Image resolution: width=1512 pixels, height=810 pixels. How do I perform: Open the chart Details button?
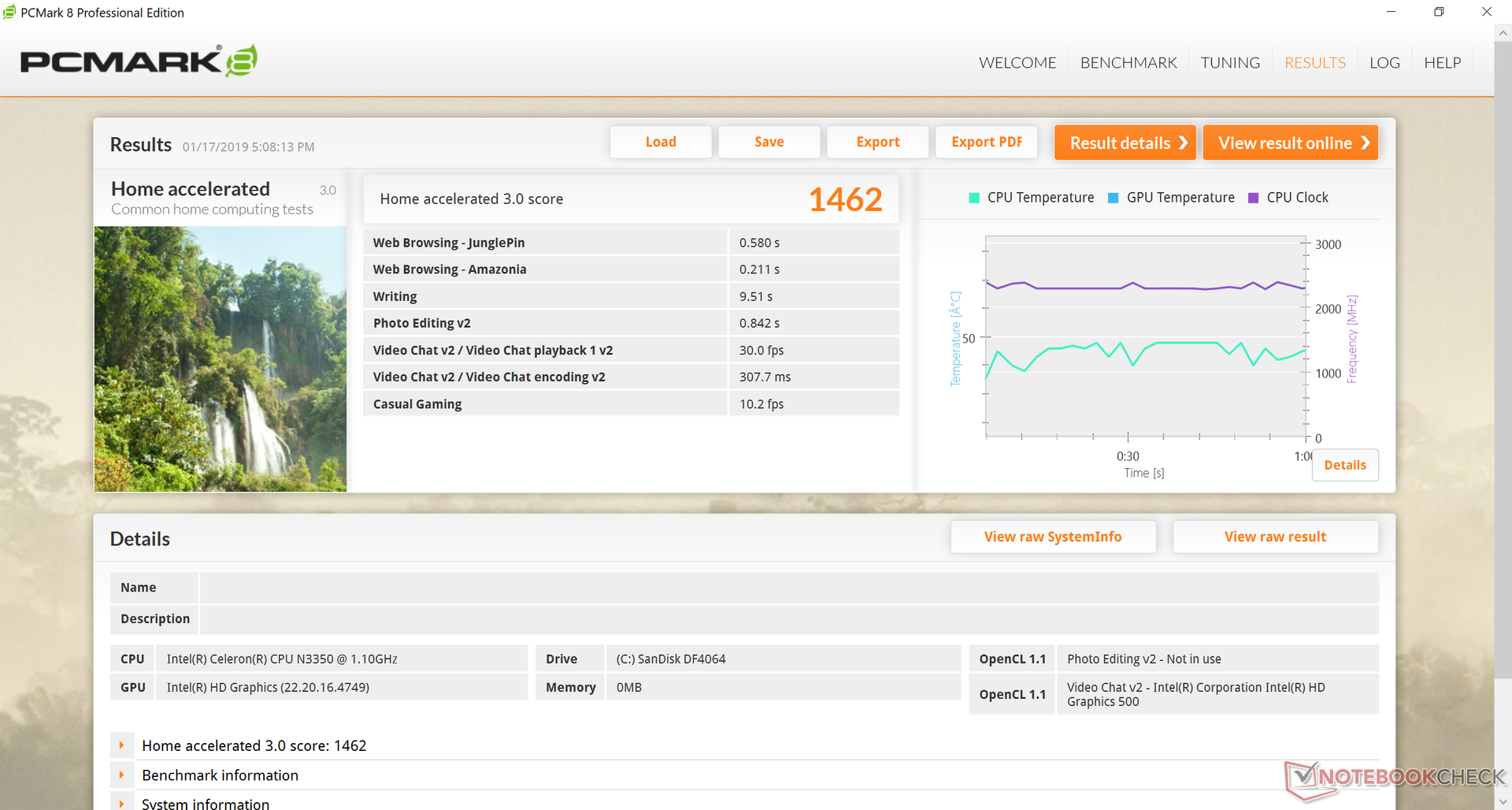pos(1345,465)
